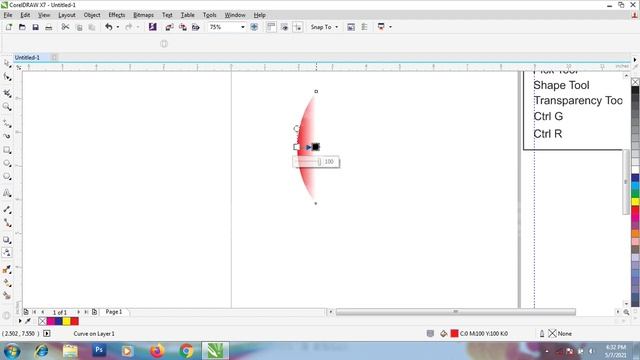
Task: Open the Window menu
Action: [235, 15]
